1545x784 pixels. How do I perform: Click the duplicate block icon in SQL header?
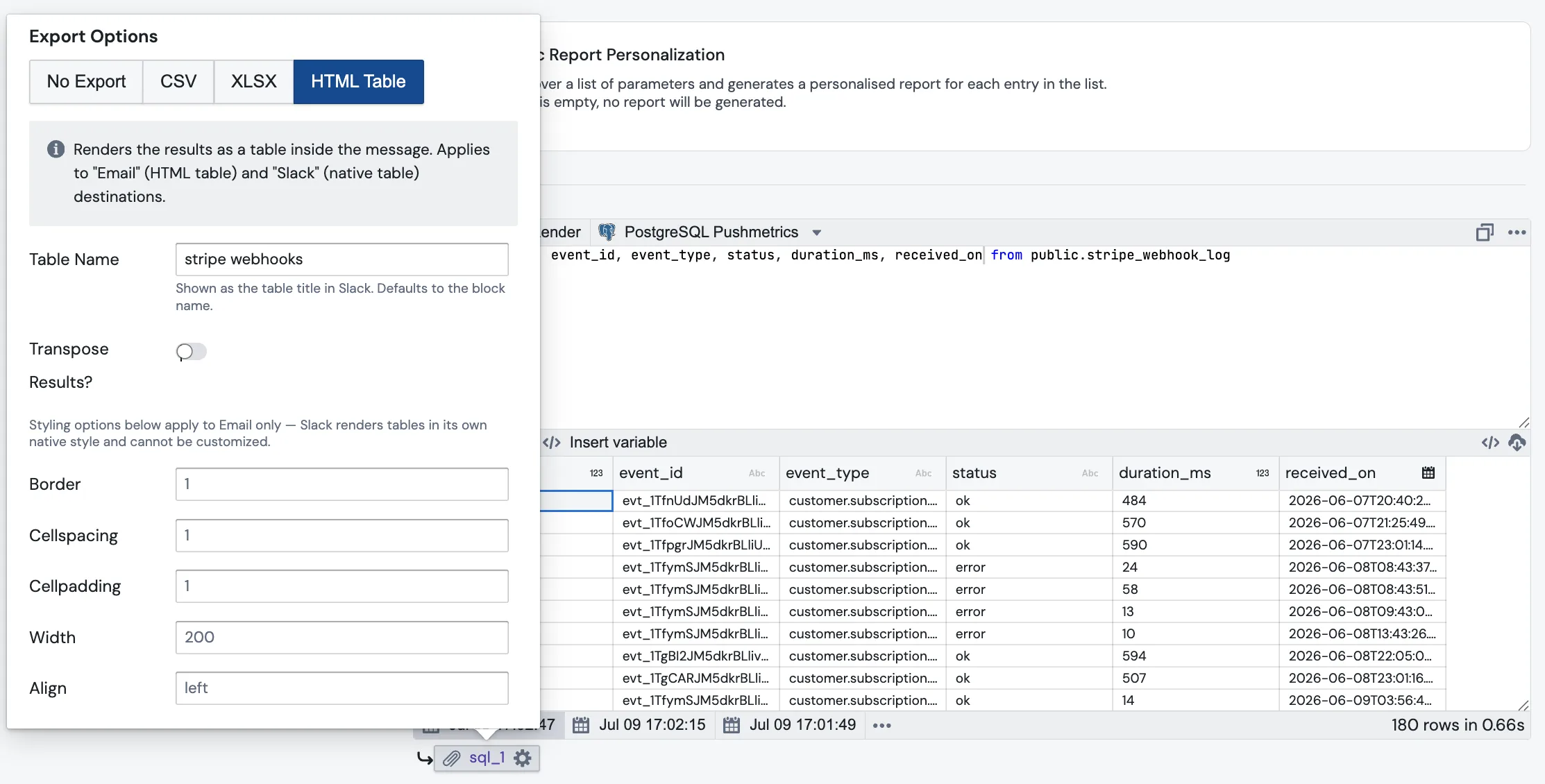(x=1484, y=232)
